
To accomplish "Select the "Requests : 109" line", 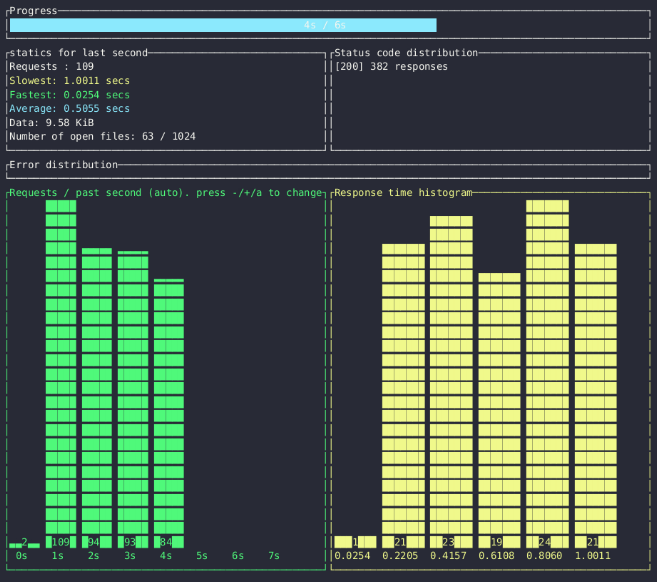I will [x=52, y=67].
